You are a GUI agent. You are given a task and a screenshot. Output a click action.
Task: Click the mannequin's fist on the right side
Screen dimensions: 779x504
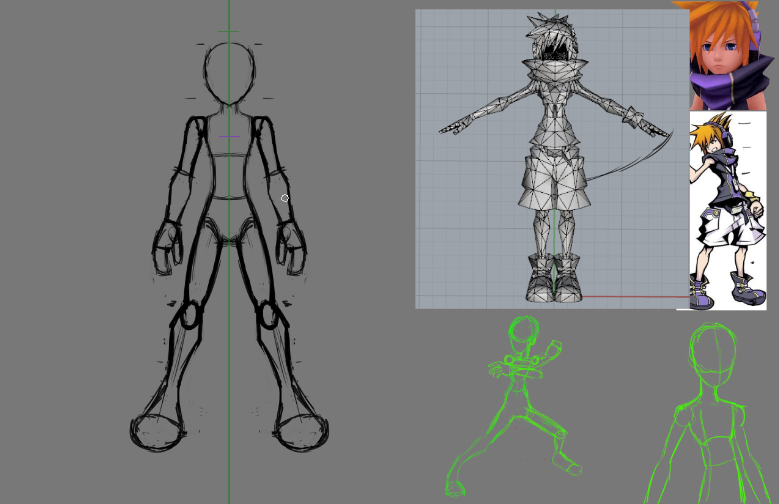click(292, 244)
